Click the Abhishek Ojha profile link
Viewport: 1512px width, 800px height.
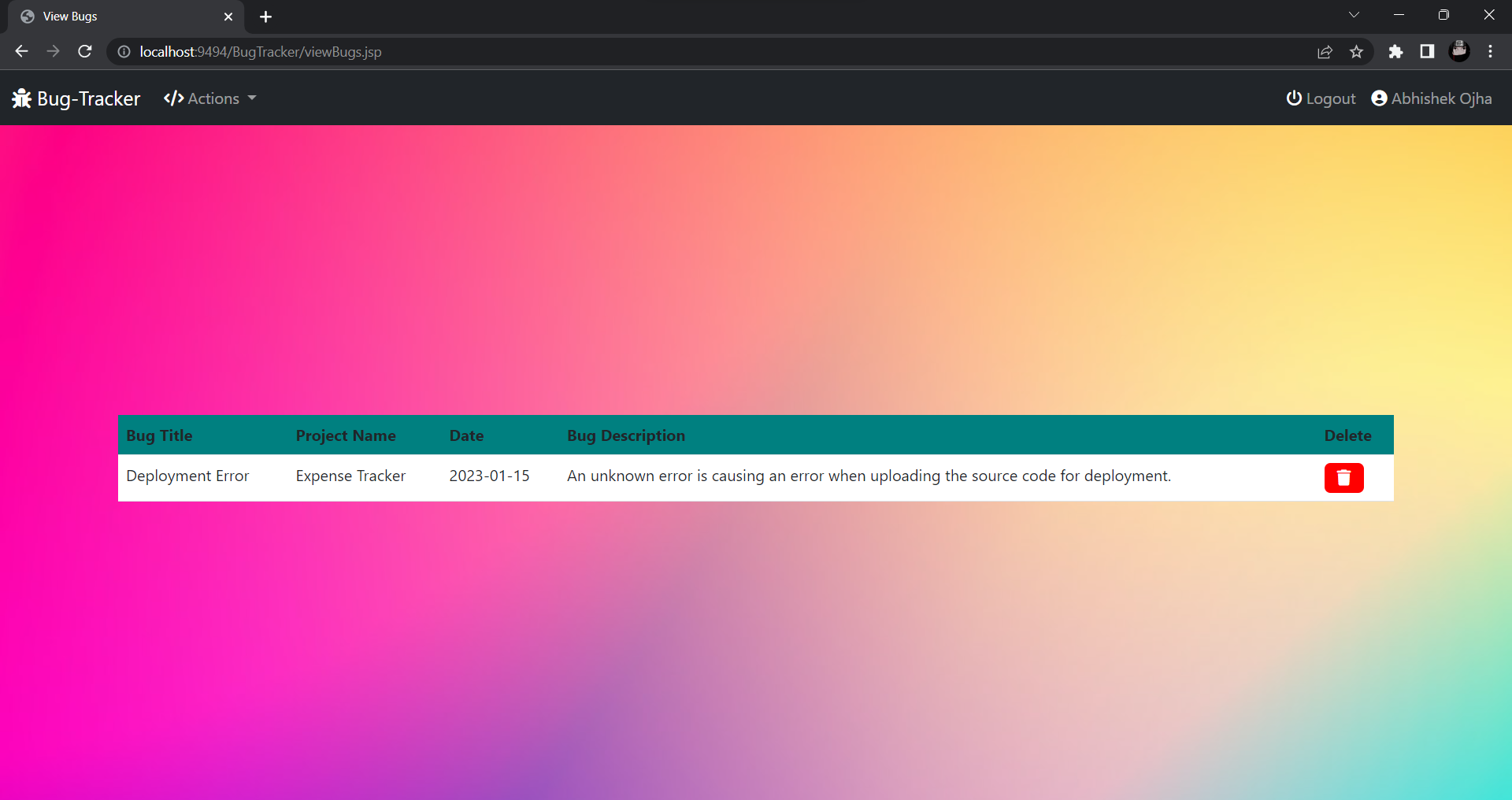coord(1442,98)
